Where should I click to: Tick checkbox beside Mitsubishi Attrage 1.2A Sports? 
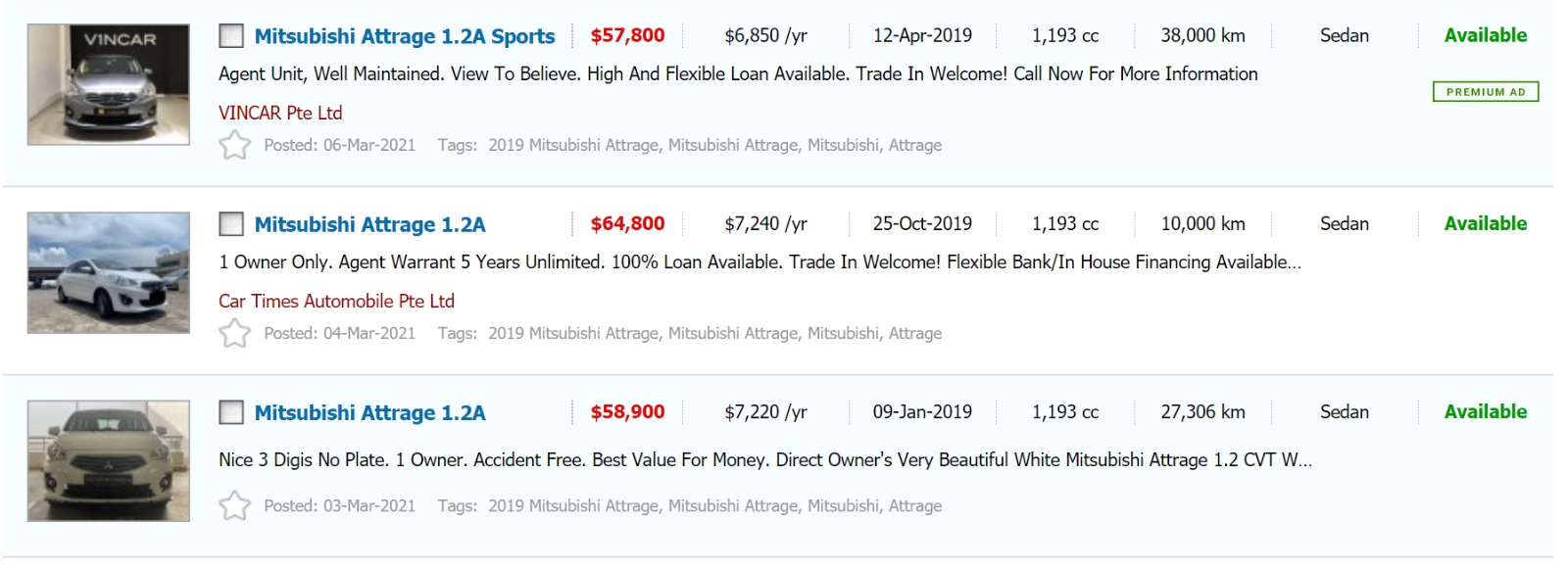click(231, 36)
